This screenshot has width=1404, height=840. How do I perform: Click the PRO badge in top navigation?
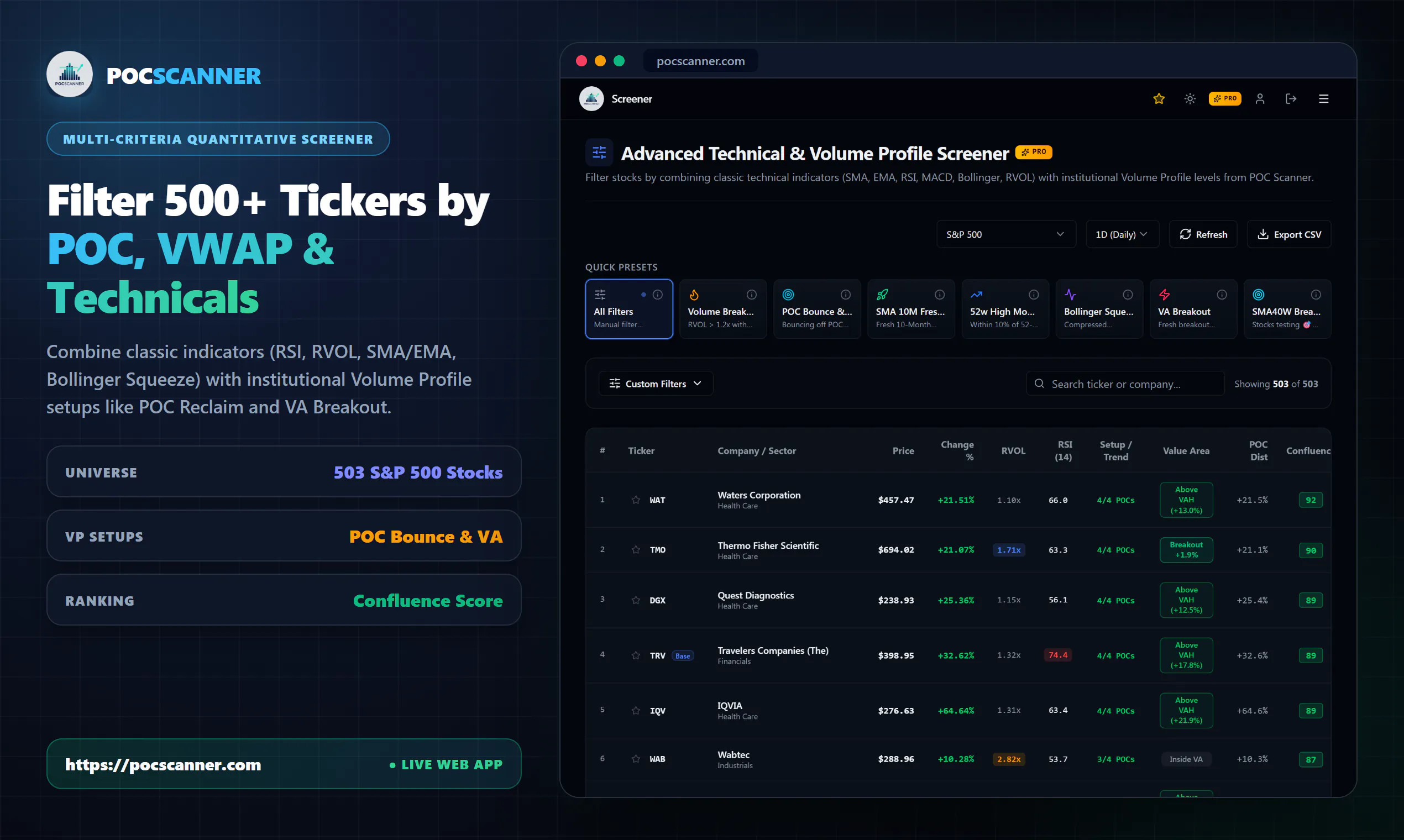point(1224,98)
